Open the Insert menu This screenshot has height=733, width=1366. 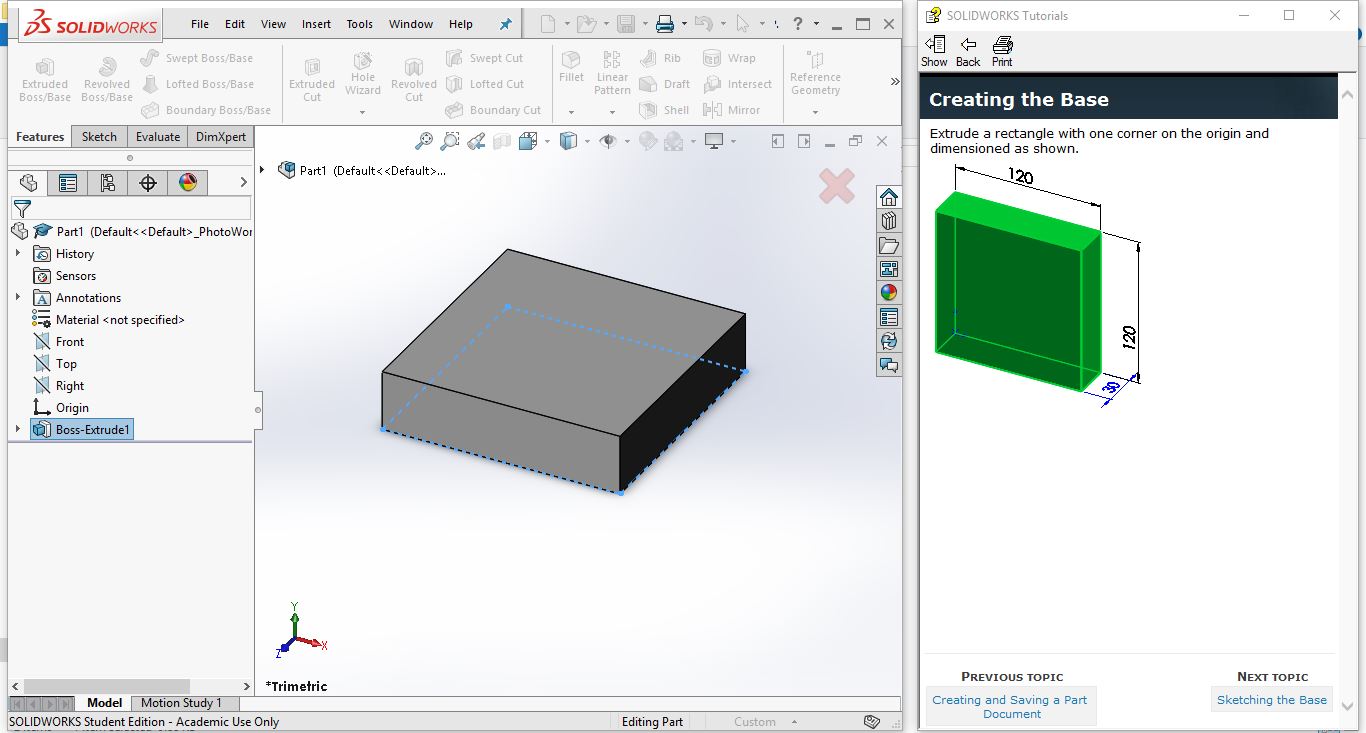(316, 24)
